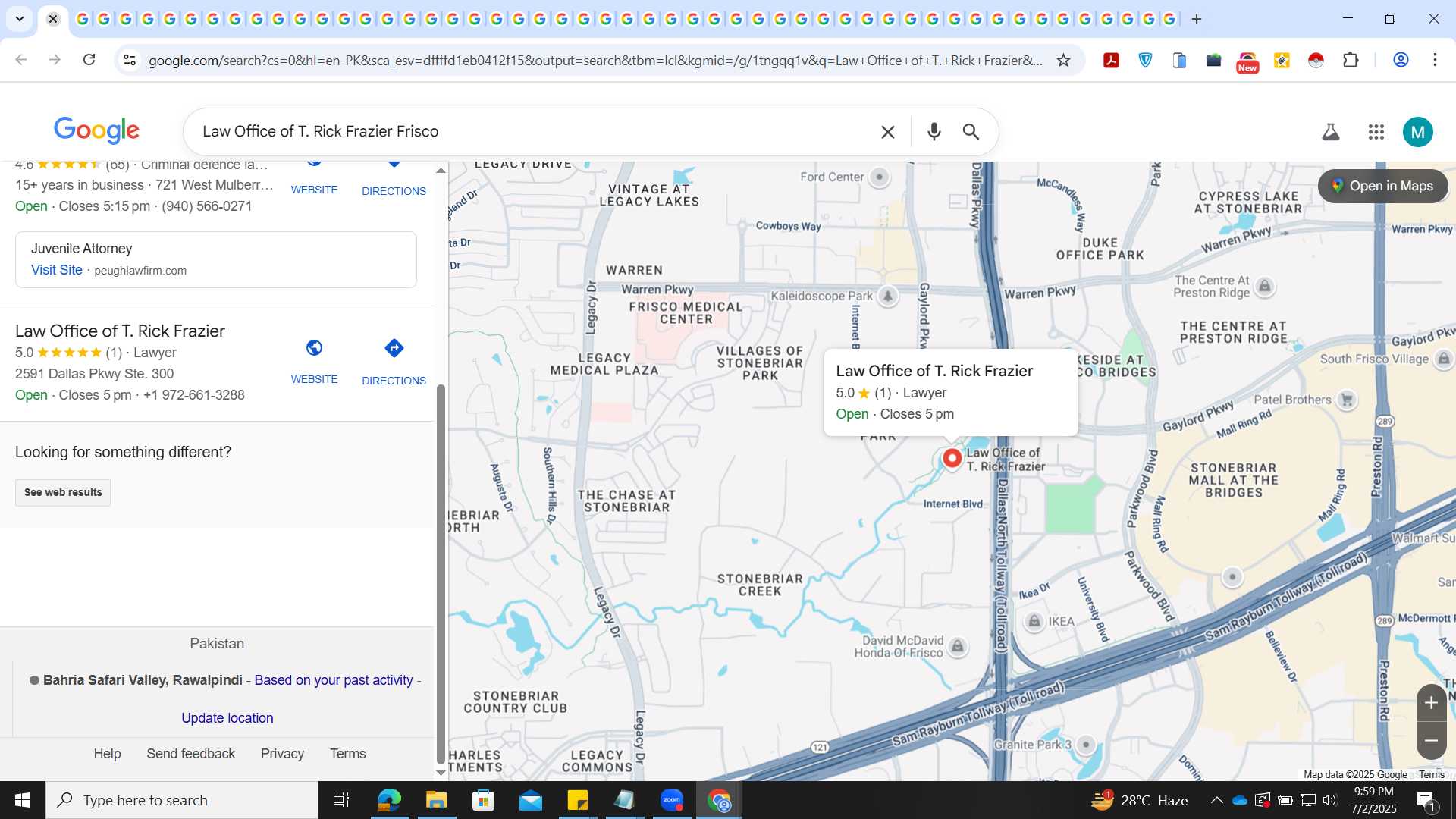Click South Frisco Village marker
The width and height of the screenshot is (1456, 819).
1443,359
